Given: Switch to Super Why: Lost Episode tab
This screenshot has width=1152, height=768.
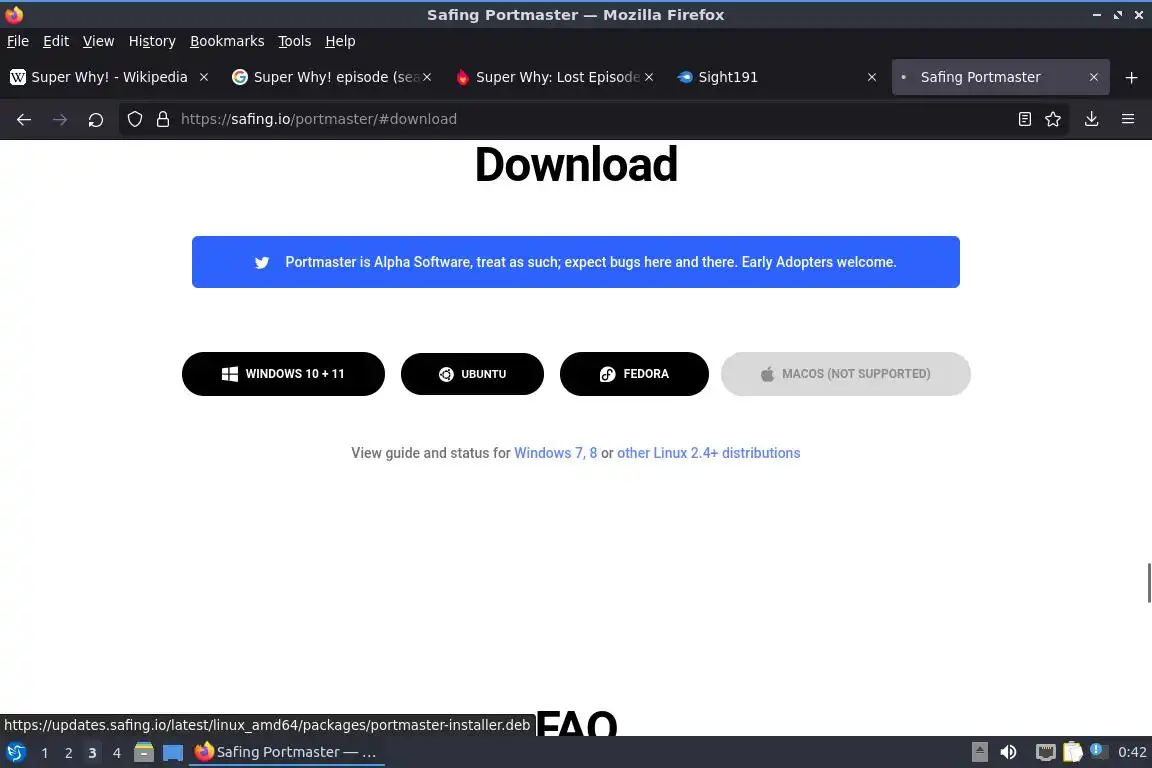Looking at the screenshot, I should [x=555, y=77].
